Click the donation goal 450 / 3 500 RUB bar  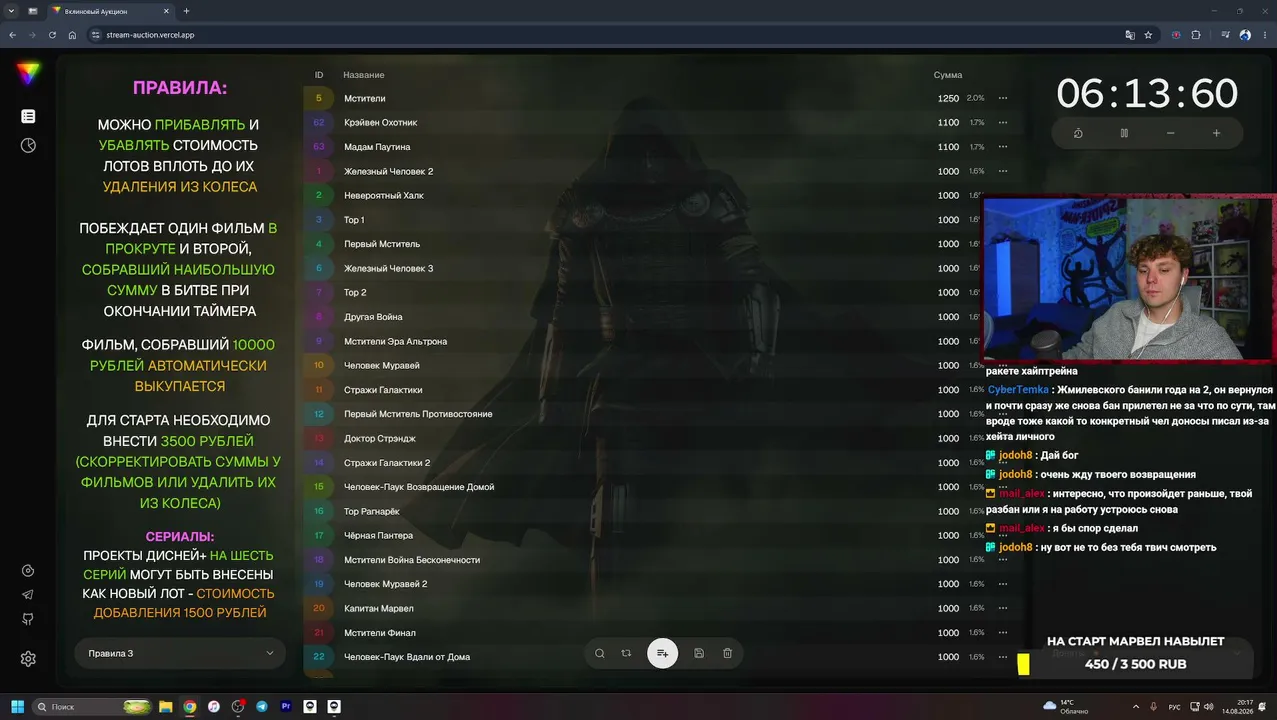click(1135, 664)
